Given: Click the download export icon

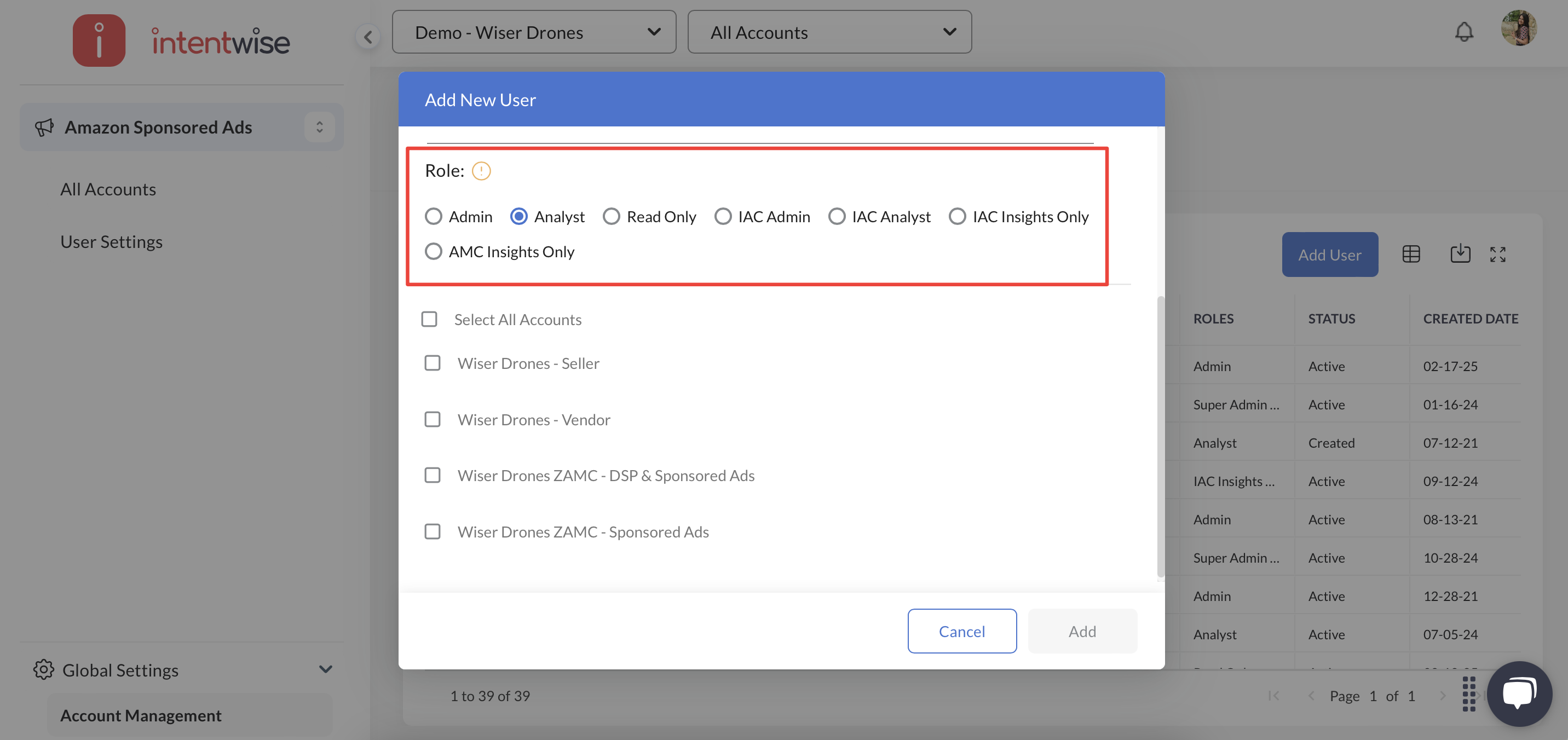Looking at the screenshot, I should click(1460, 254).
